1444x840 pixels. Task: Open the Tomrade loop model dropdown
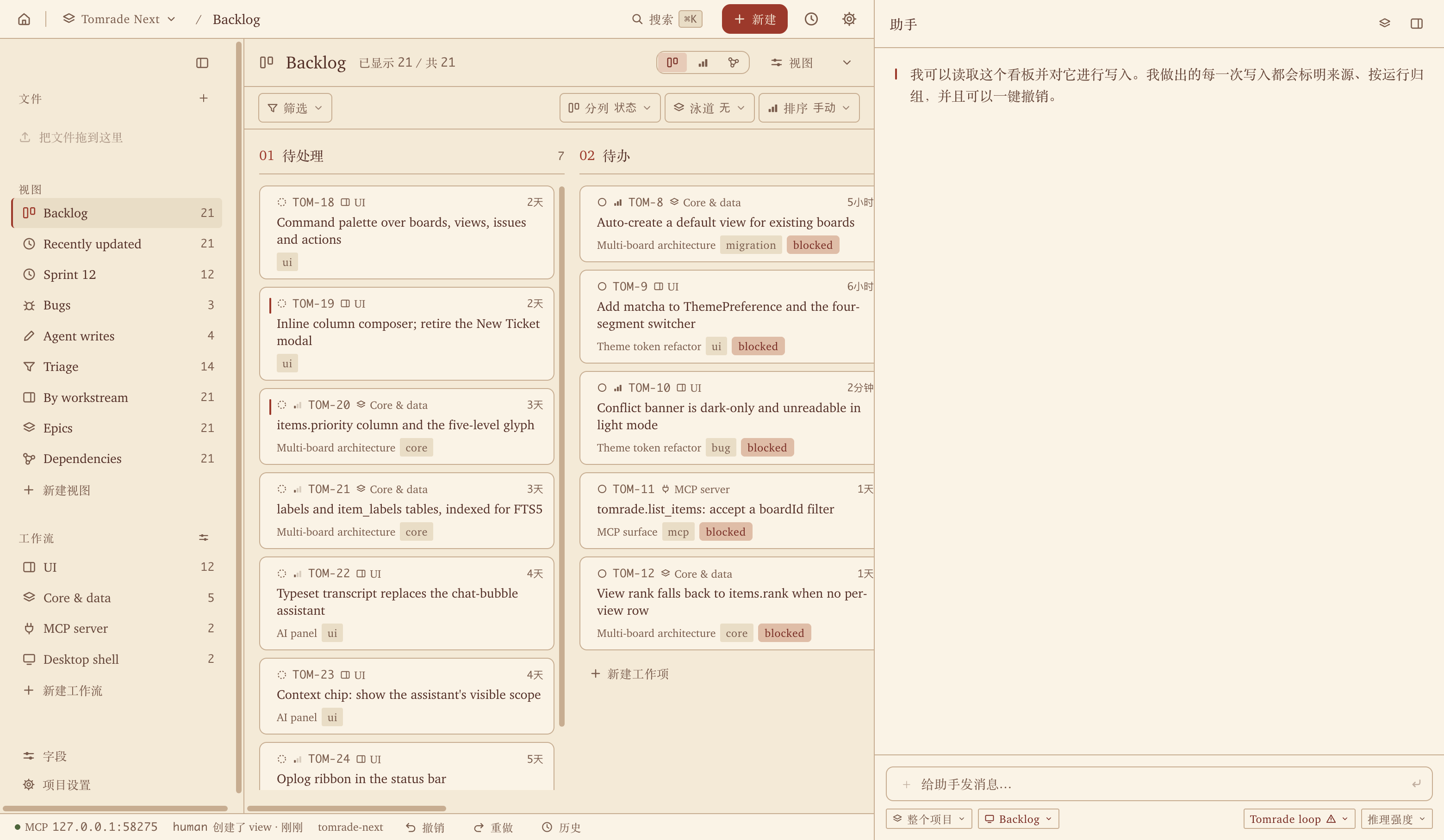tap(1299, 819)
